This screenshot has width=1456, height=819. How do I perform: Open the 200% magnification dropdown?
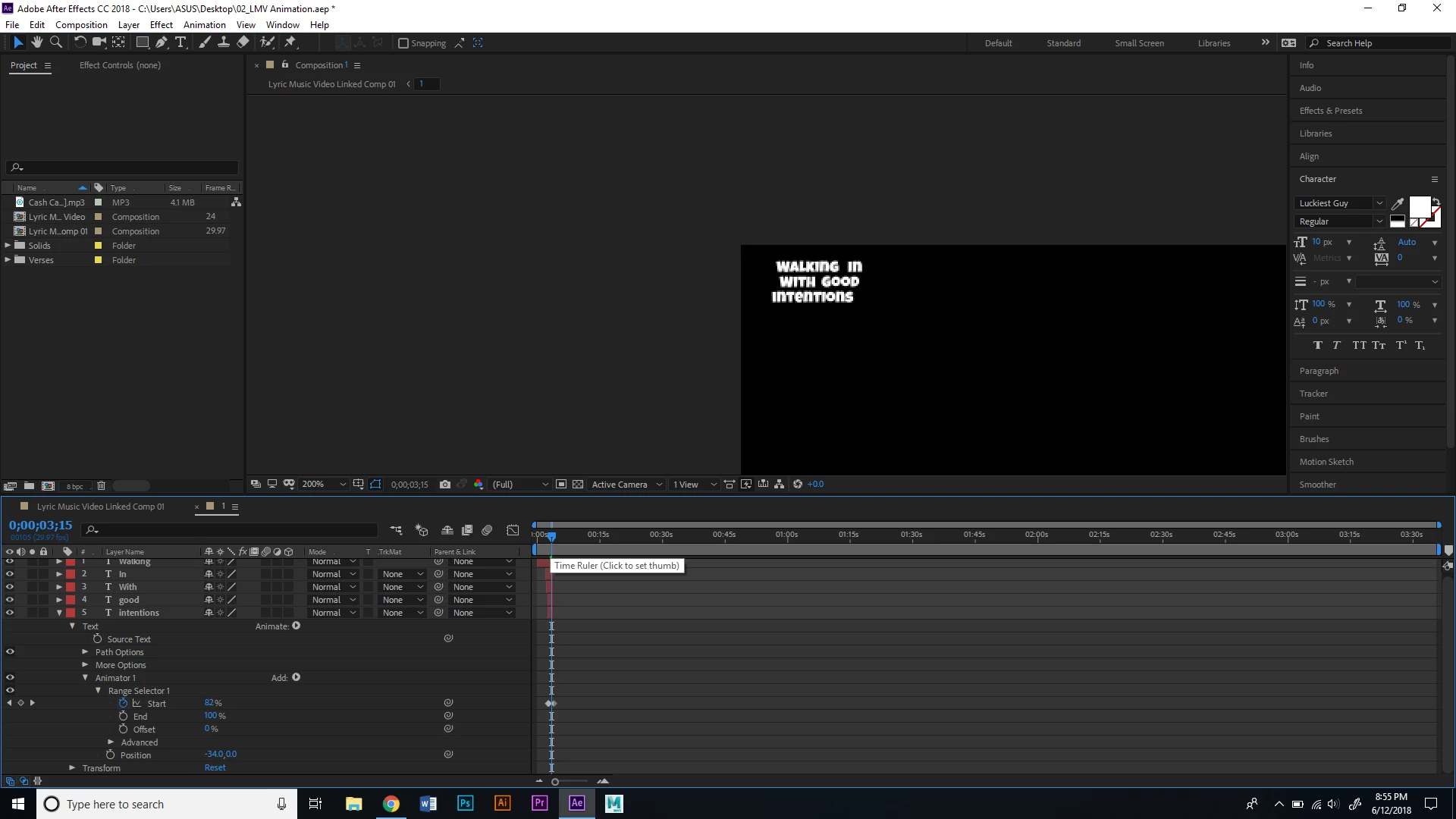pos(325,485)
